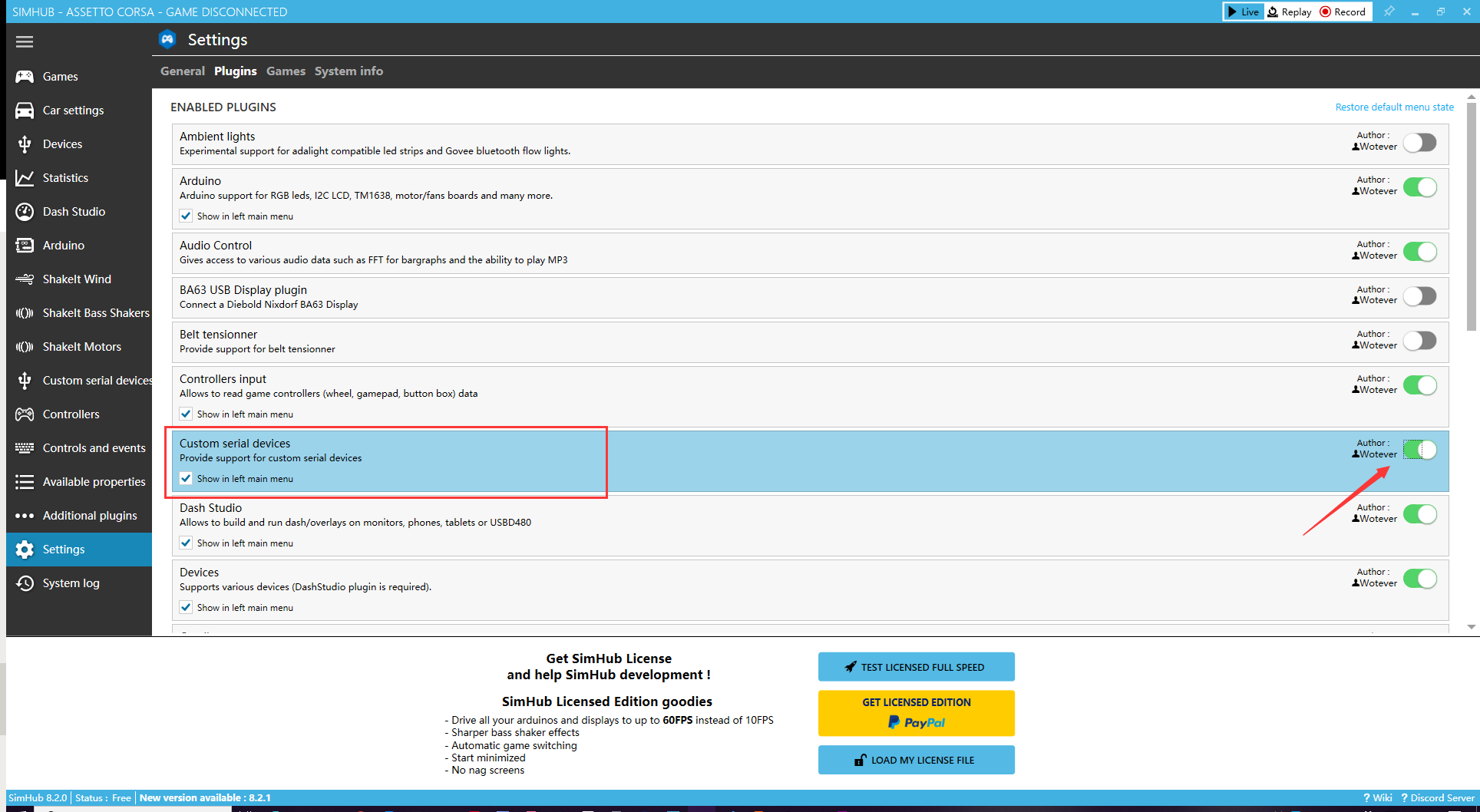Screen dimensions: 1480x812
Task: Select the Belt tensionner plugin row title
Action: [x=218, y=335]
